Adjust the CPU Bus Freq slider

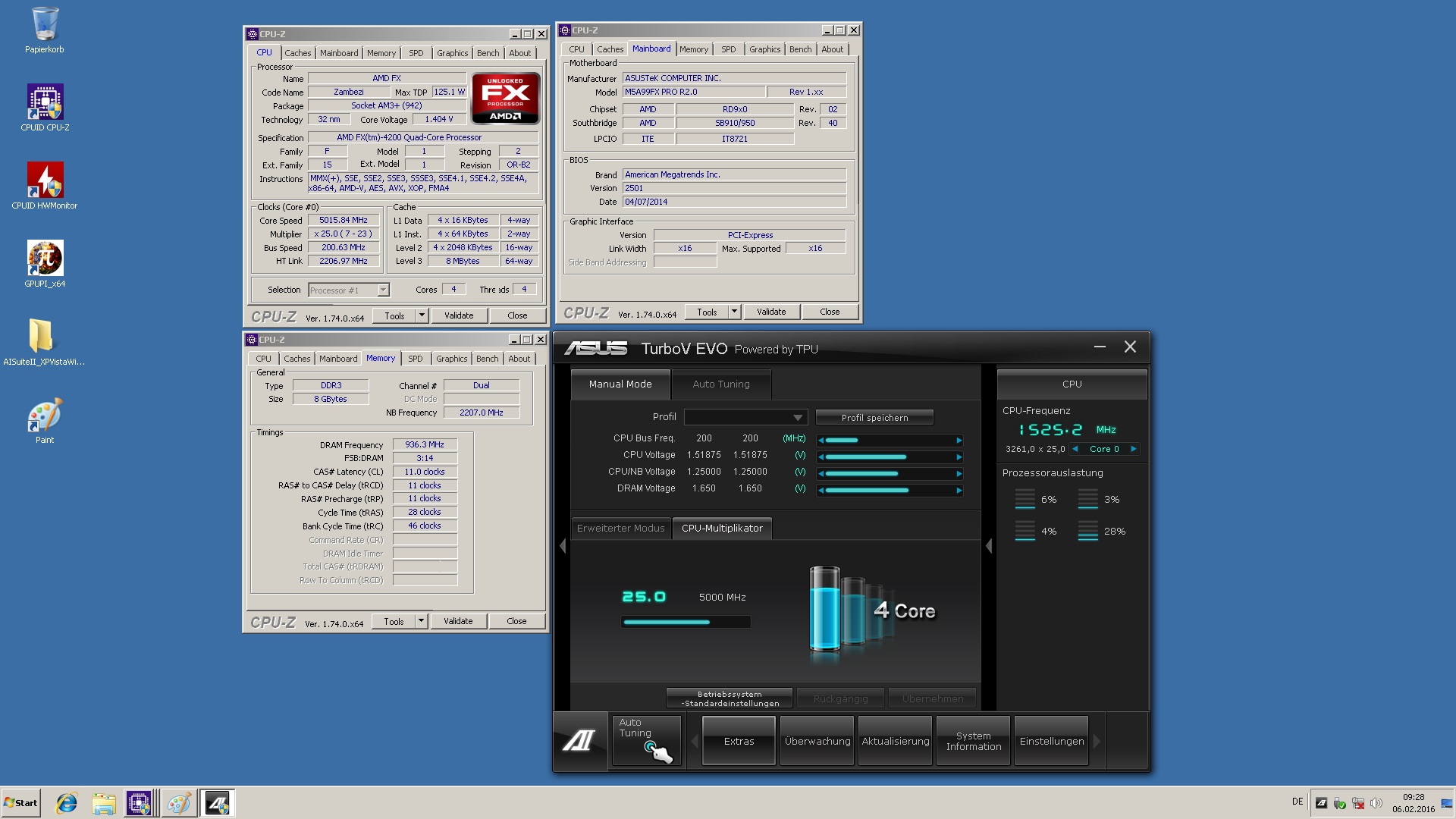[890, 441]
